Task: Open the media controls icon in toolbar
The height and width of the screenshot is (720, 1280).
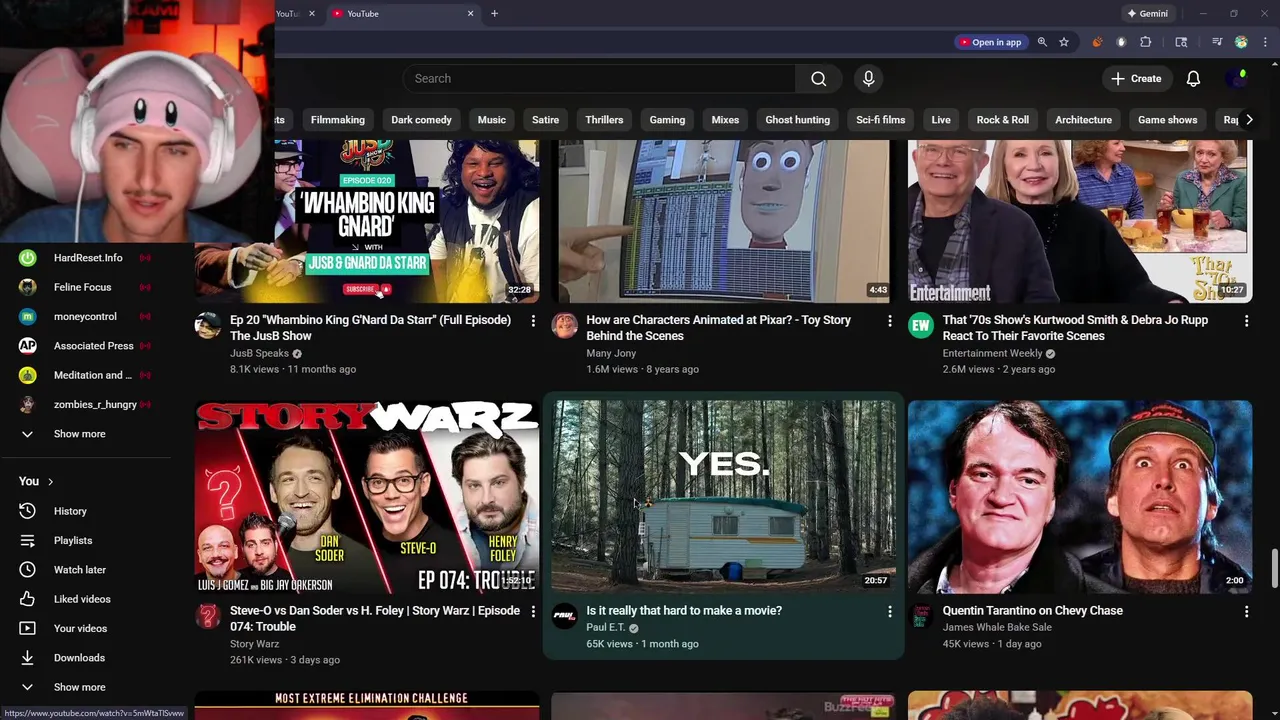Action: (x=1217, y=42)
